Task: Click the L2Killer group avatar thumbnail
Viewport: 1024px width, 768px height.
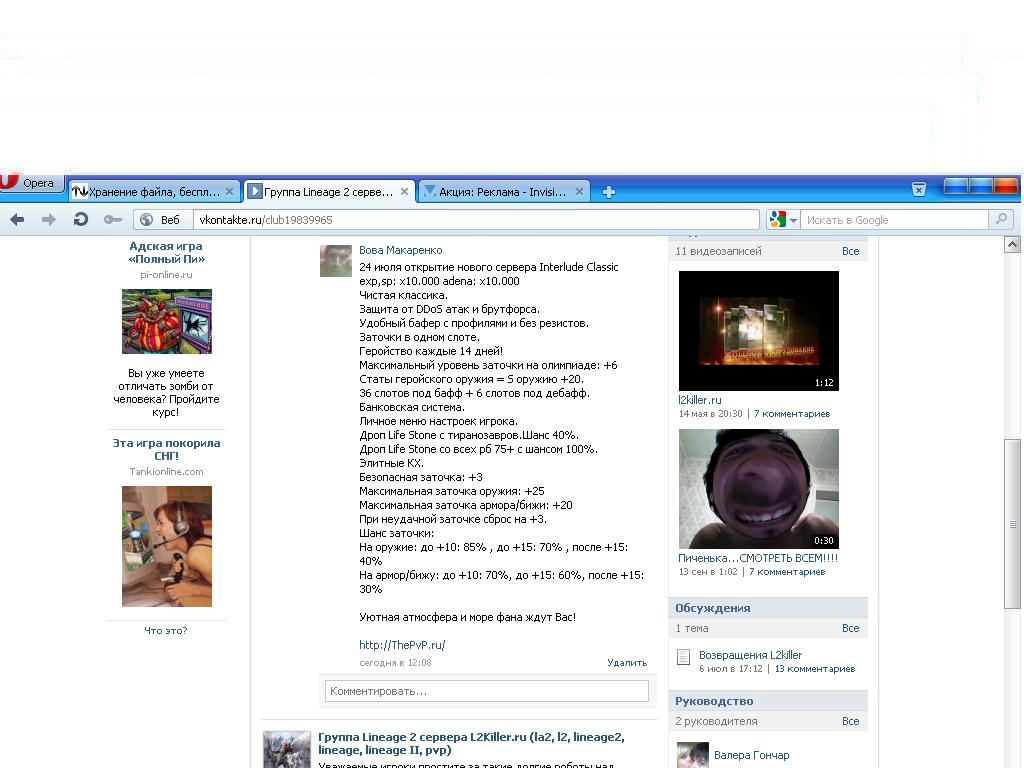Action: click(x=287, y=749)
